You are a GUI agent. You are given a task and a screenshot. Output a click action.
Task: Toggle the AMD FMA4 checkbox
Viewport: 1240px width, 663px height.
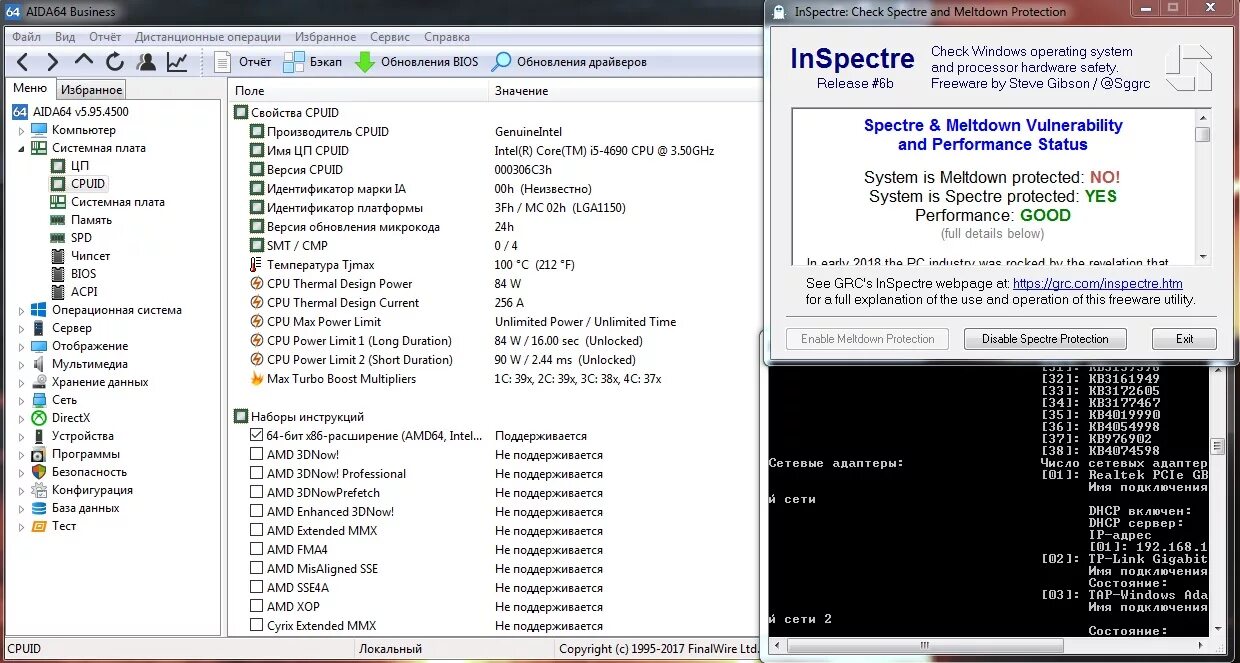[x=257, y=550]
